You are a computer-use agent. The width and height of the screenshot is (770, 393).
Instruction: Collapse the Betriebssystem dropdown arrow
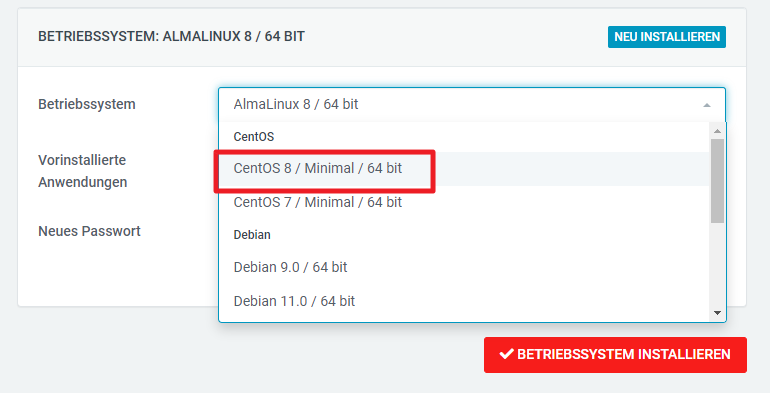pos(707,105)
